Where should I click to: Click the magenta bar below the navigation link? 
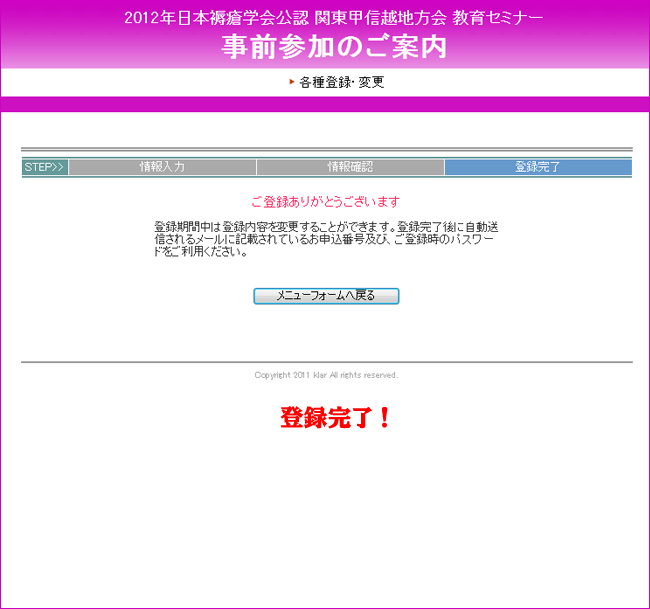pyautogui.click(x=325, y=104)
